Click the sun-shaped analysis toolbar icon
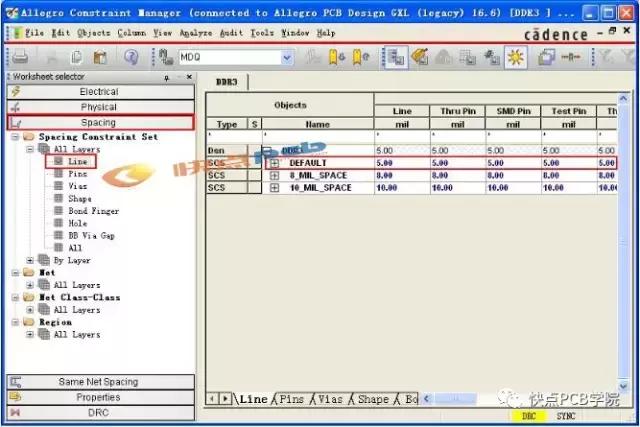The height and width of the screenshot is (427, 640). [516, 58]
